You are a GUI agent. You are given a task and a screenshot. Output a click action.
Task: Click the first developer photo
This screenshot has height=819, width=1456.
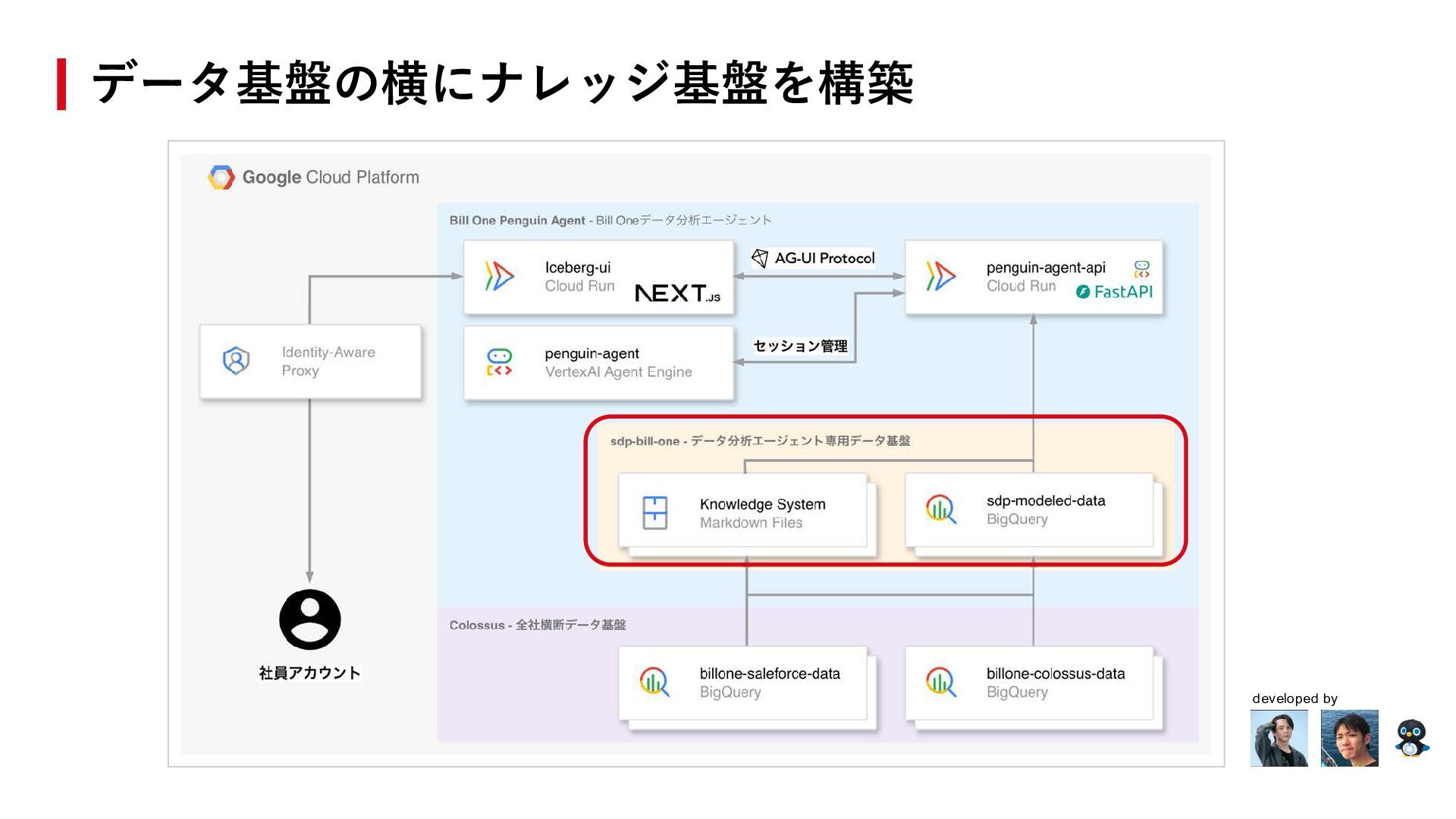coord(1279,738)
